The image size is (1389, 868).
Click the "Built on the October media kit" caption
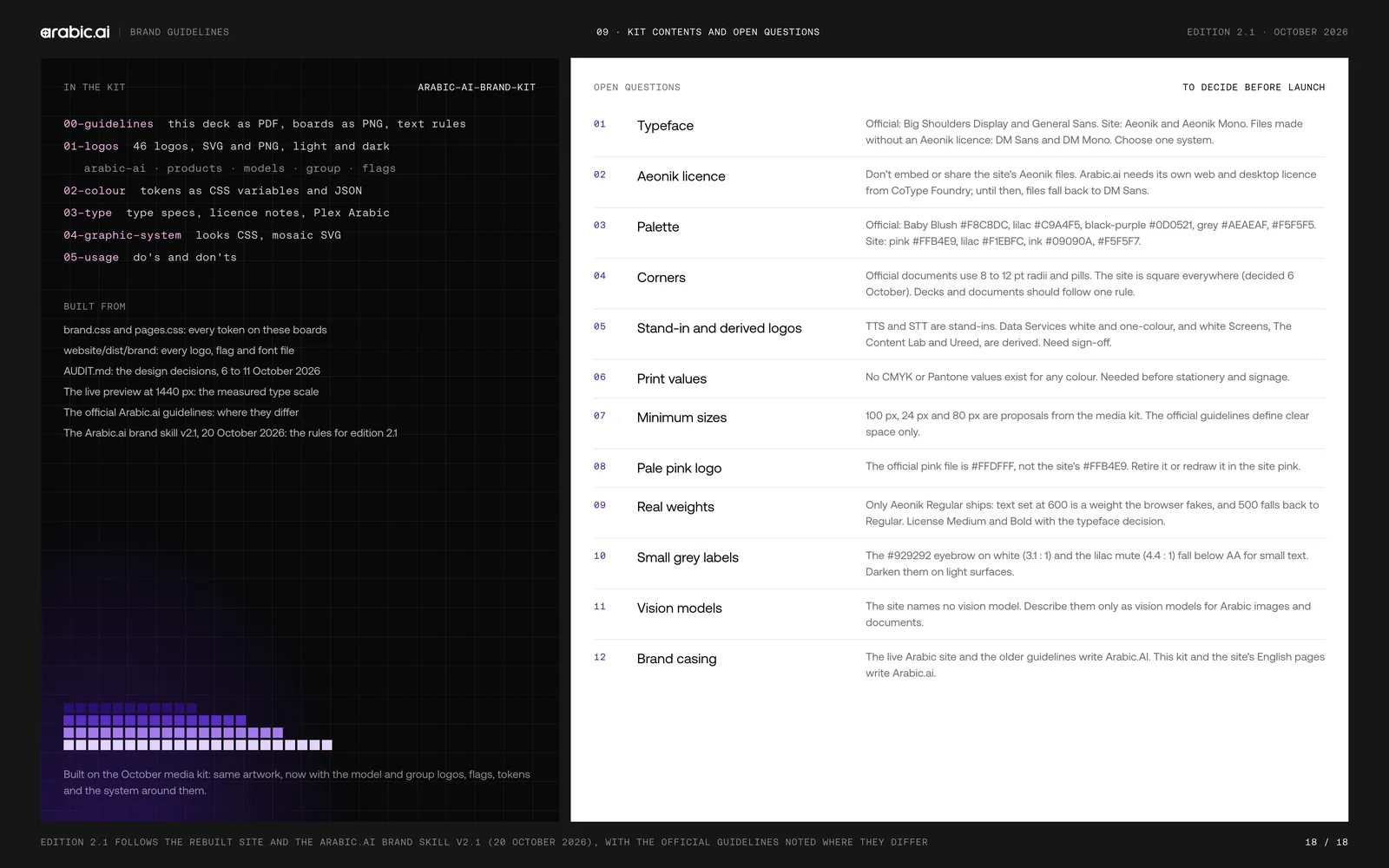tap(297, 783)
